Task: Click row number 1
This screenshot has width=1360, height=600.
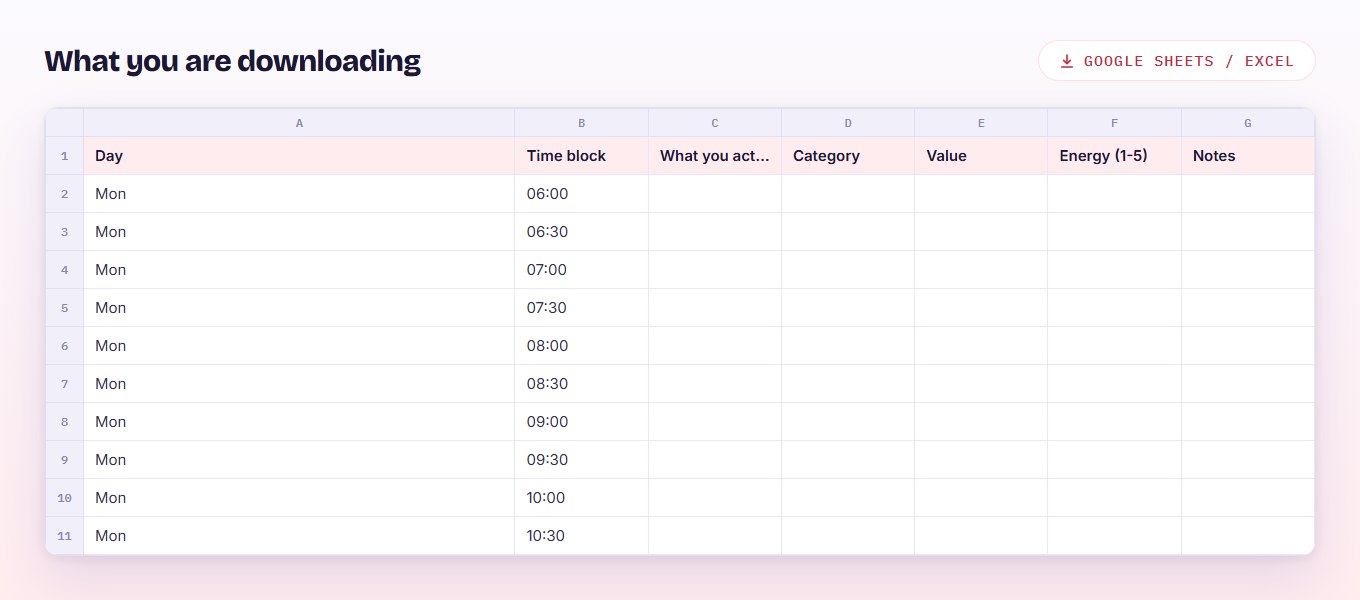Action: (x=65, y=156)
